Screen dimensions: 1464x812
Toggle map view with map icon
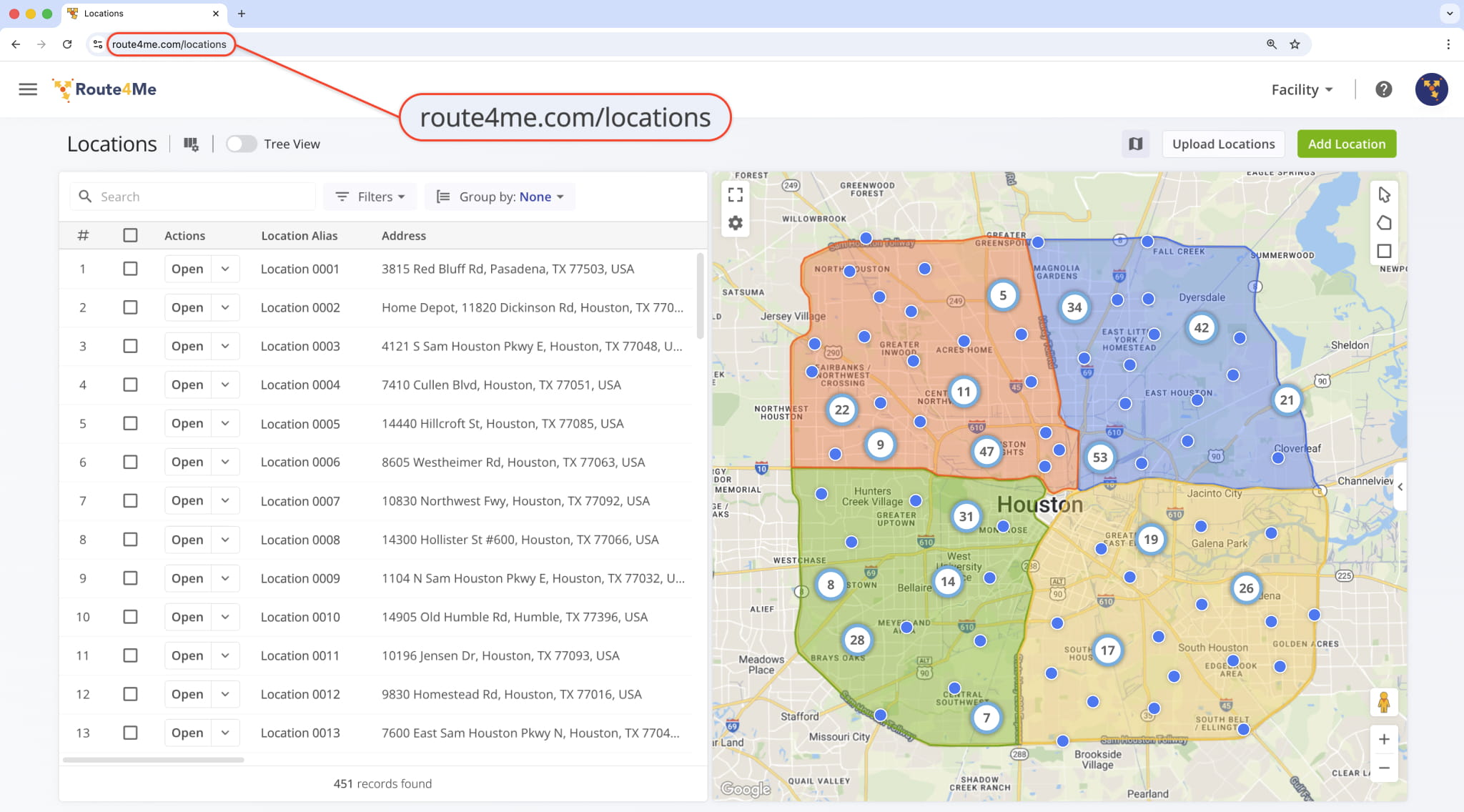click(x=1135, y=144)
